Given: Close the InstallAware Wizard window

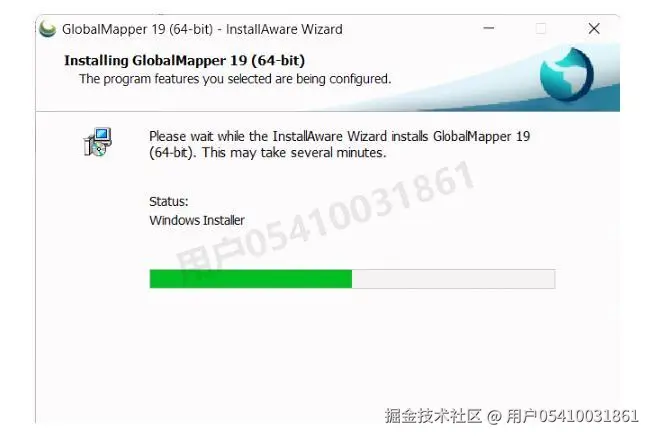Looking at the screenshot, I should click(594, 28).
